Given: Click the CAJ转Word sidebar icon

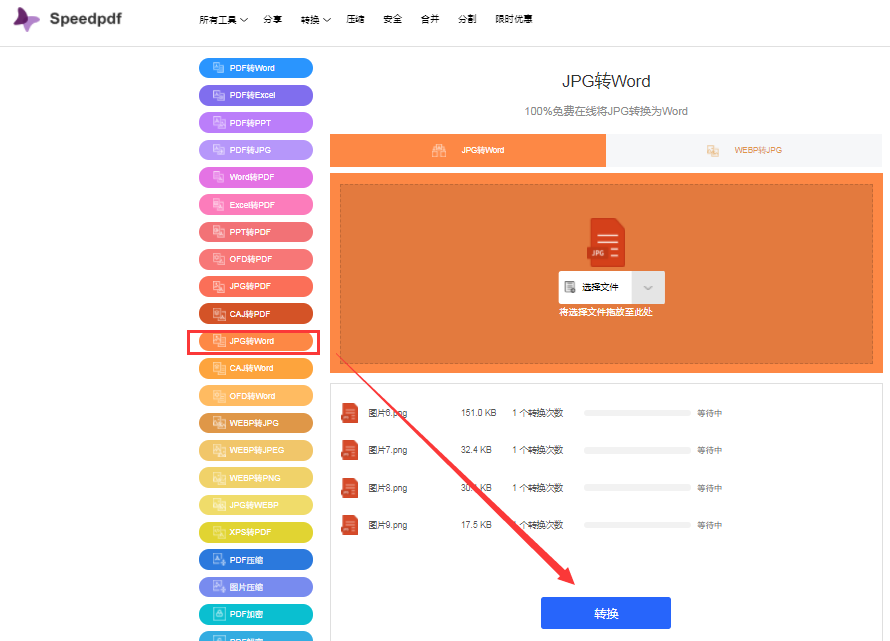Looking at the screenshot, I should 219,368.
